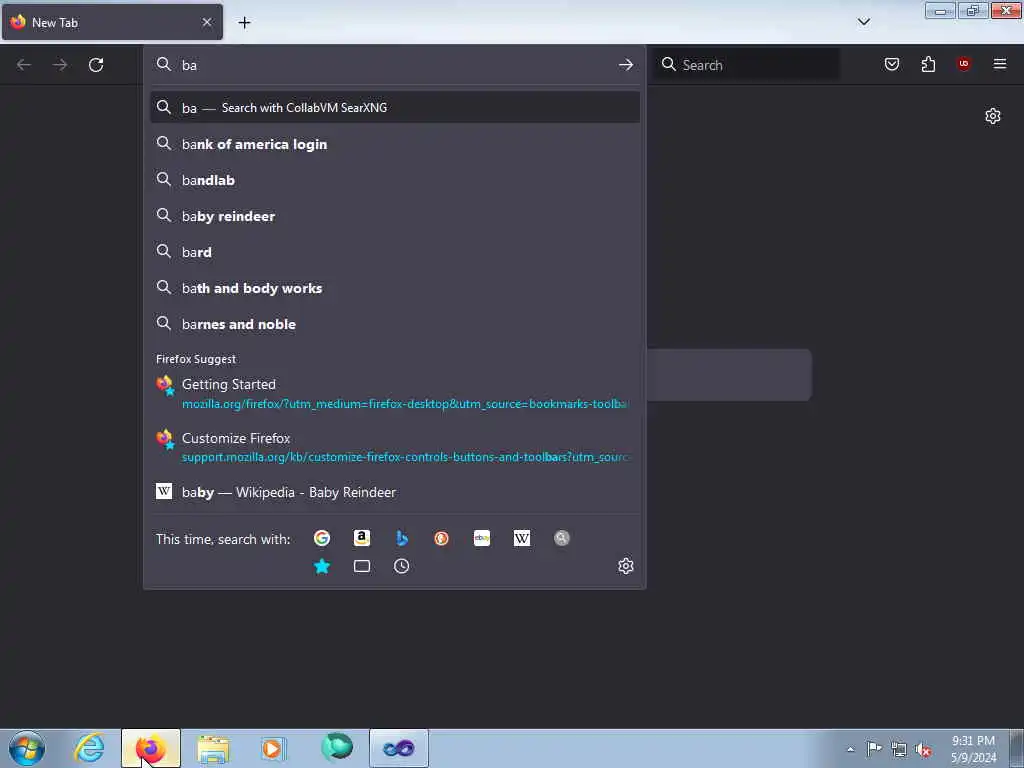Search this time with Amazon icon
Viewport: 1024px width, 768px height.
362,538
